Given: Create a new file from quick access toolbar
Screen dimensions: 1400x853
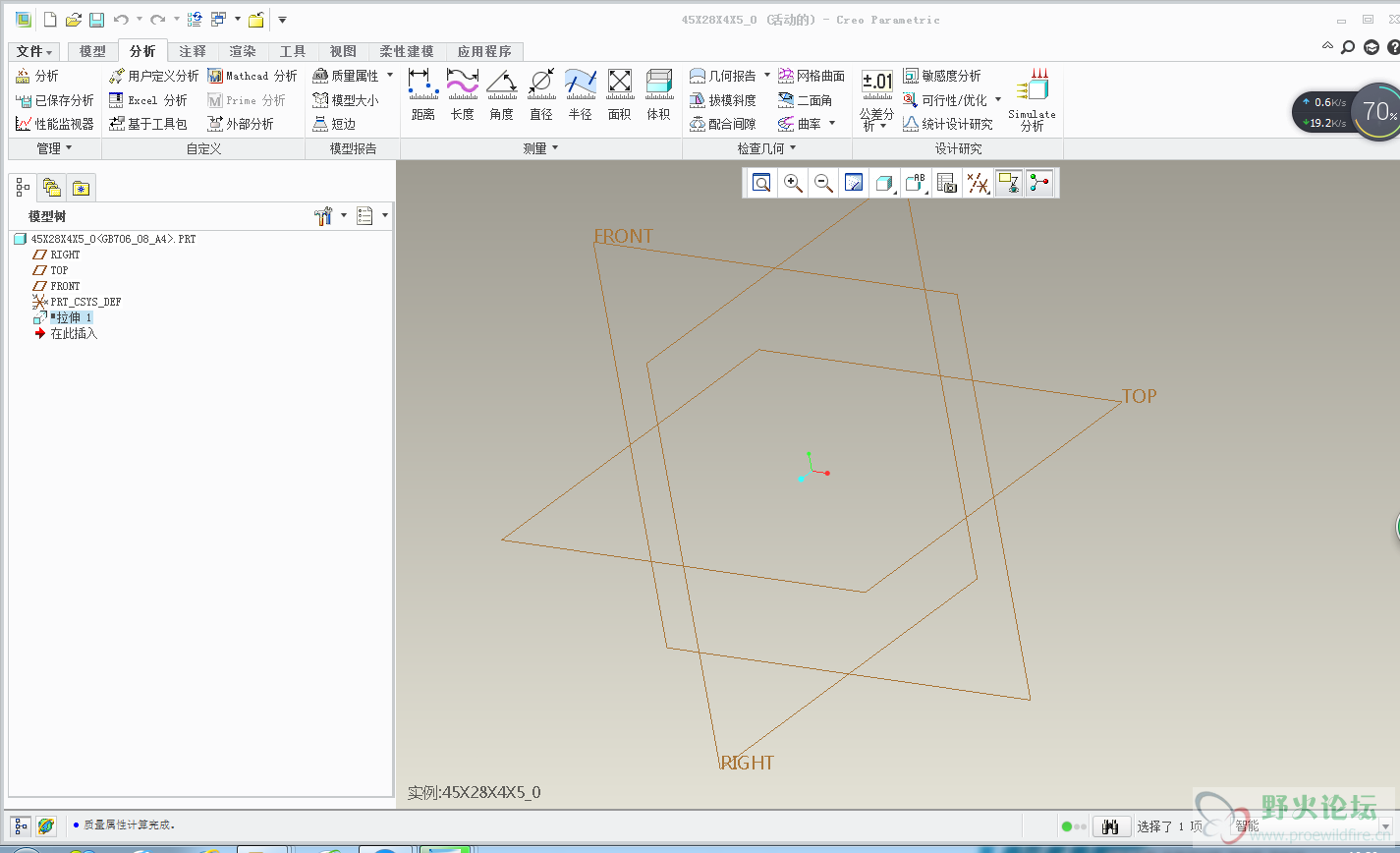Looking at the screenshot, I should [x=50, y=20].
